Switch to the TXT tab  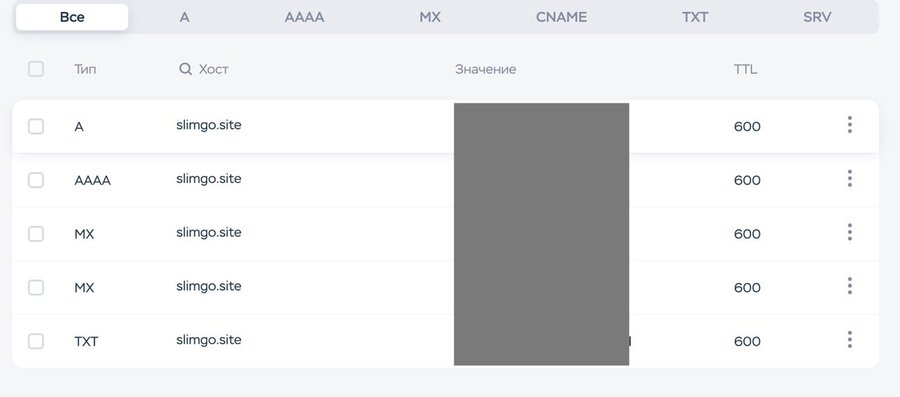pos(695,17)
